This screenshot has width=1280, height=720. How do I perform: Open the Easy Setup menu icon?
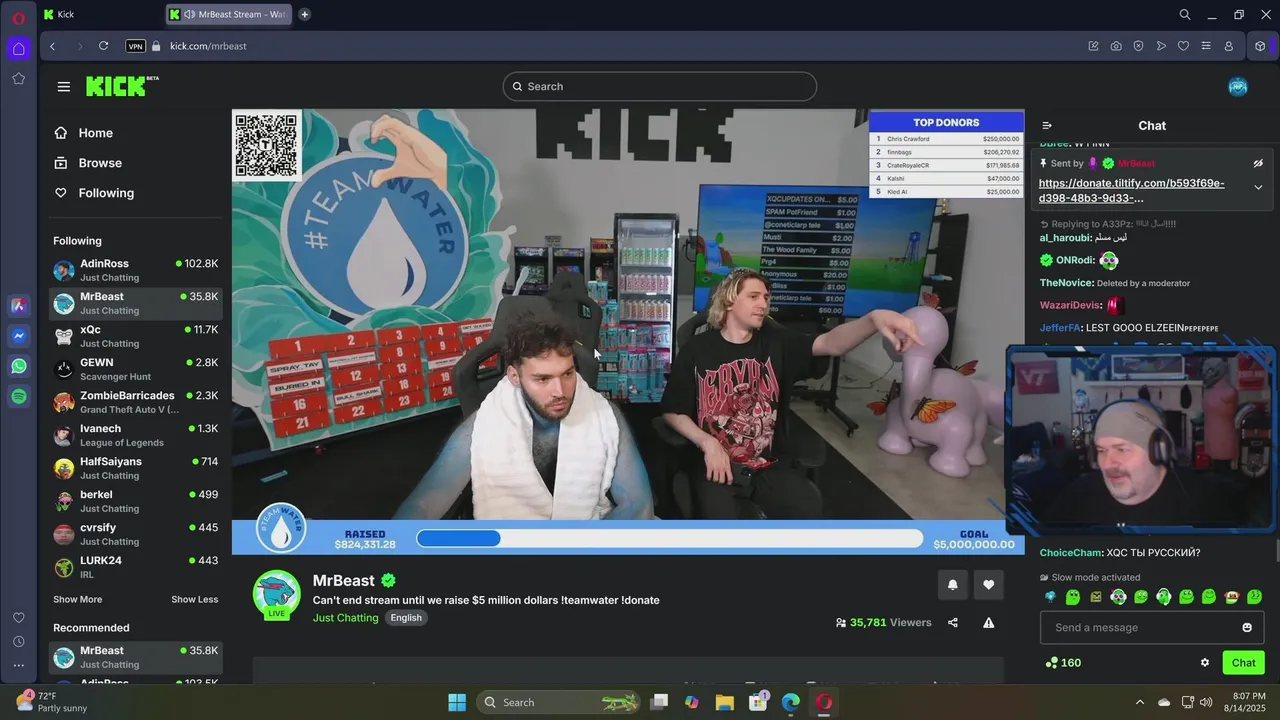point(1206,46)
